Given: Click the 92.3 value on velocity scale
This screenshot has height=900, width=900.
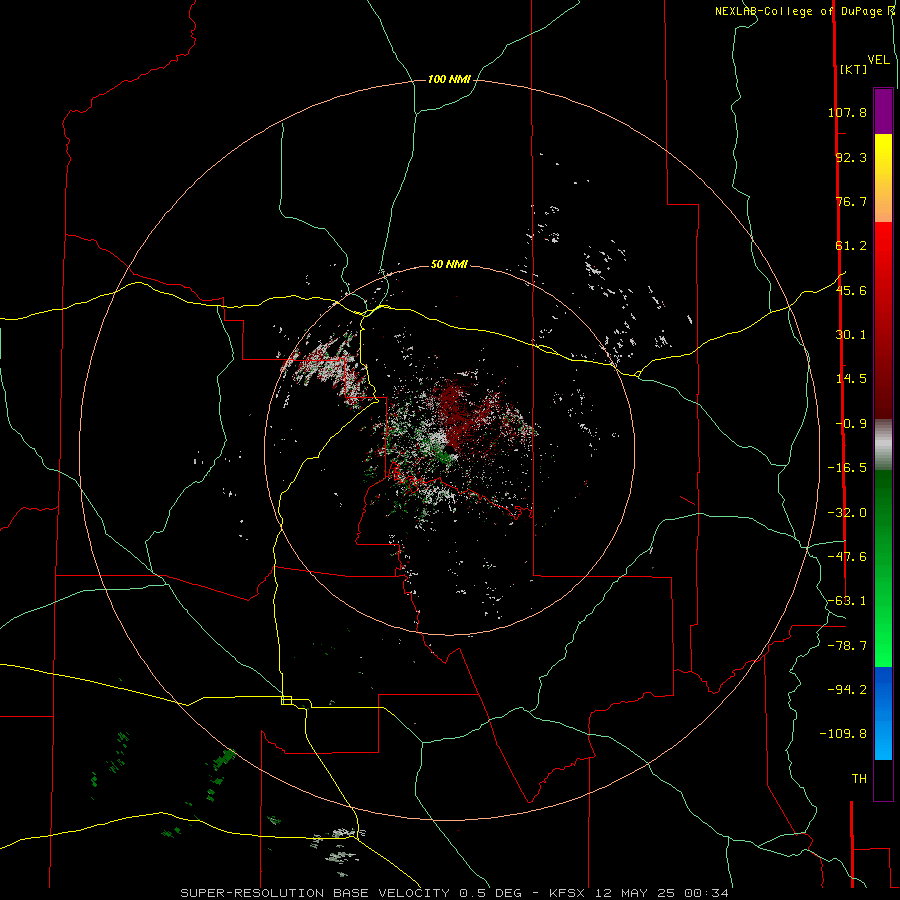Looking at the screenshot, I should (x=851, y=157).
